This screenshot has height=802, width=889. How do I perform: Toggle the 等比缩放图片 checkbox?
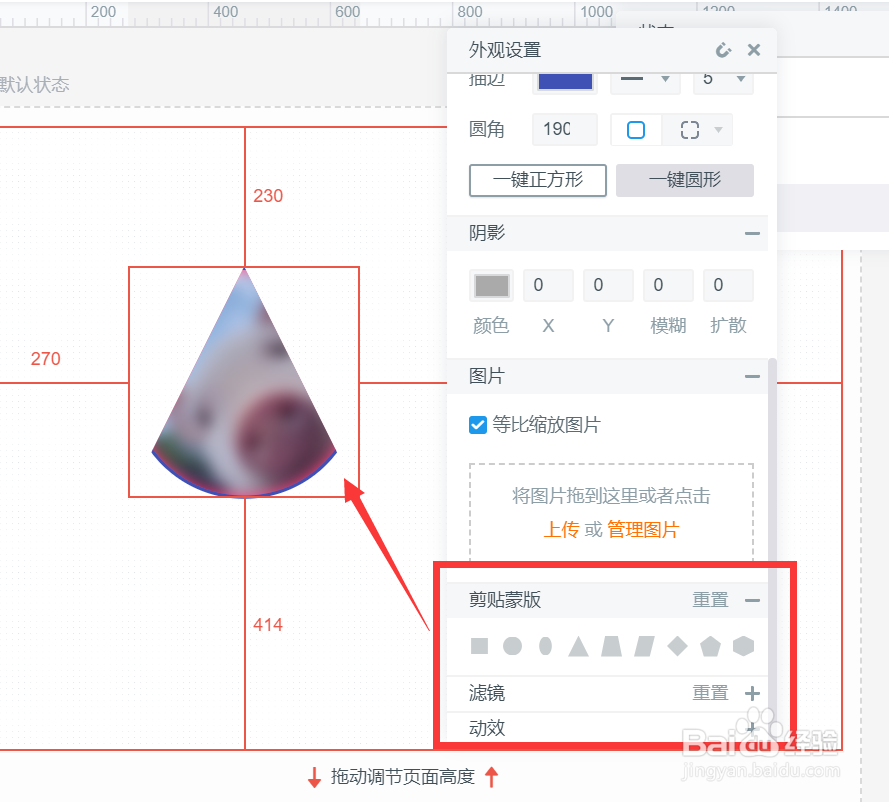click(478, 425)
